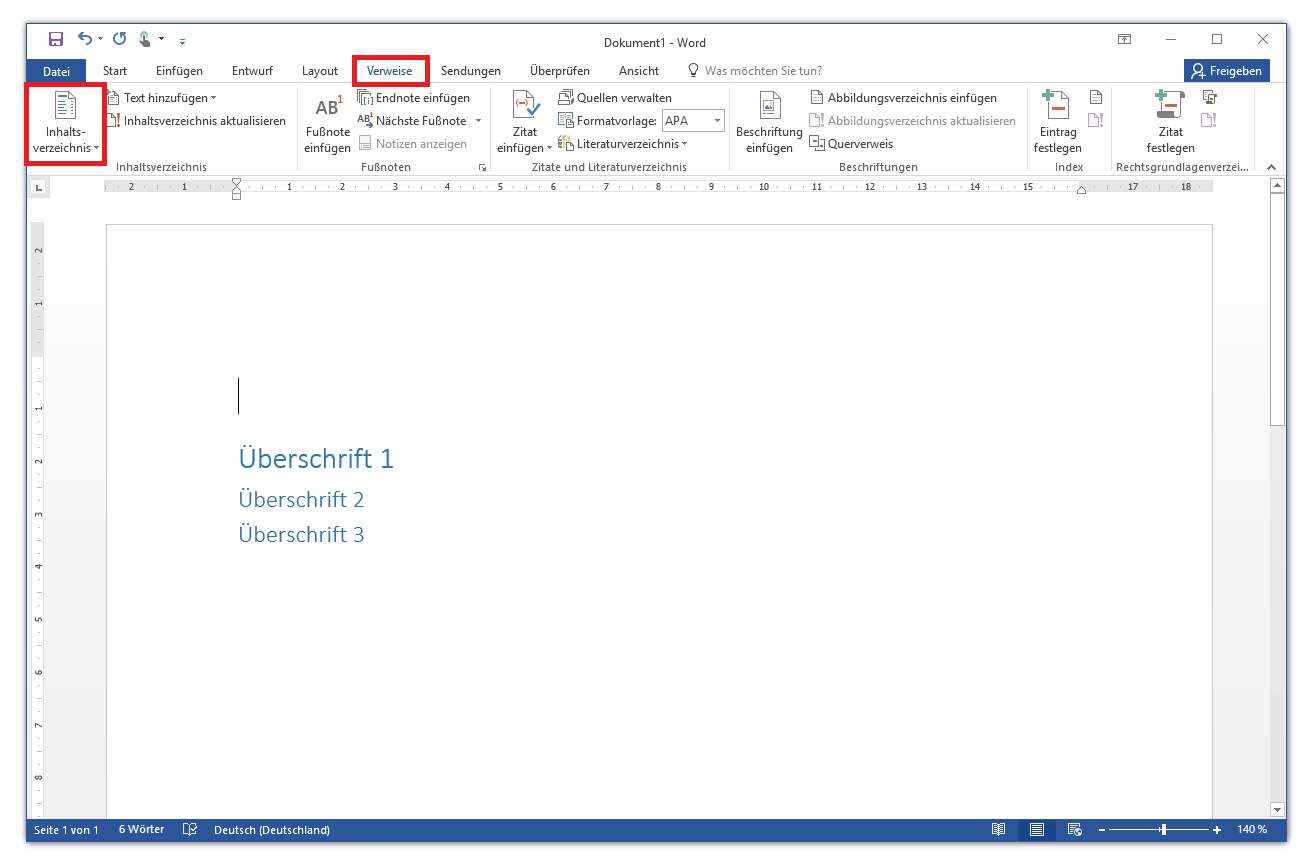
Task: Open the undo history dropdown arrow
Action: 101,41
